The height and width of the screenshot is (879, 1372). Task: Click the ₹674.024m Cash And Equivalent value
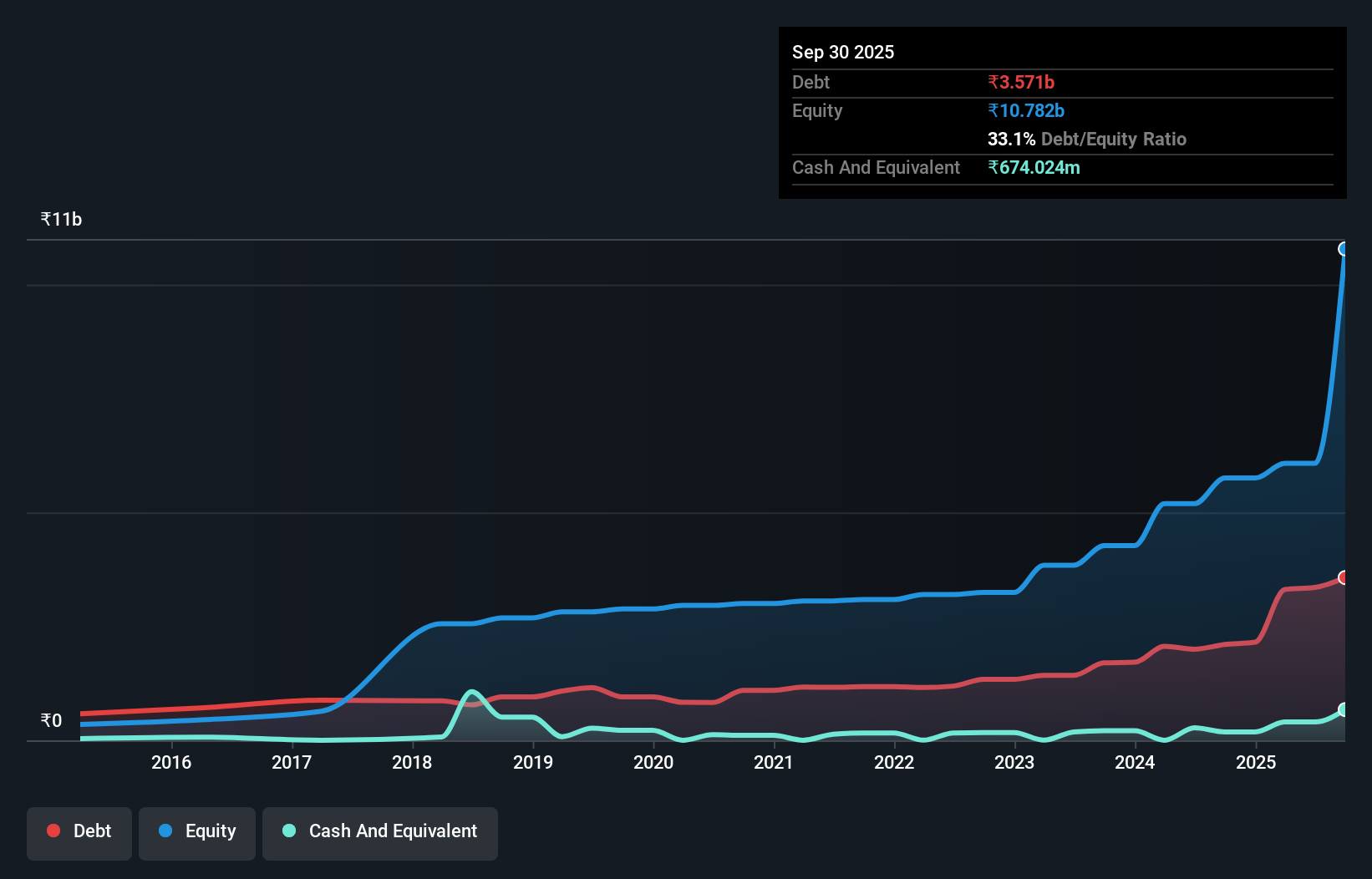coord(1034,167)
